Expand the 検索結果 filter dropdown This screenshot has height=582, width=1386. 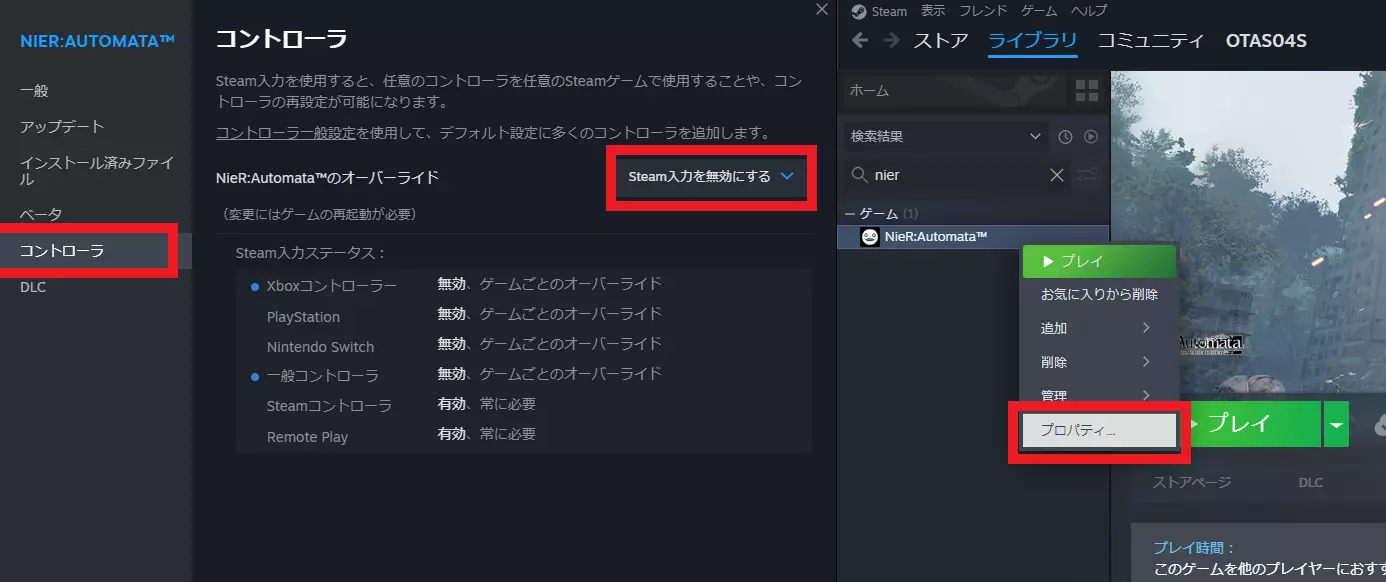[945, 136]
